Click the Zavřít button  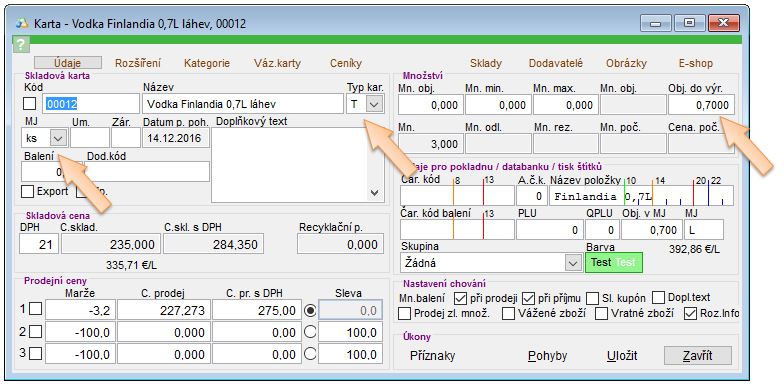pos(698,356)
